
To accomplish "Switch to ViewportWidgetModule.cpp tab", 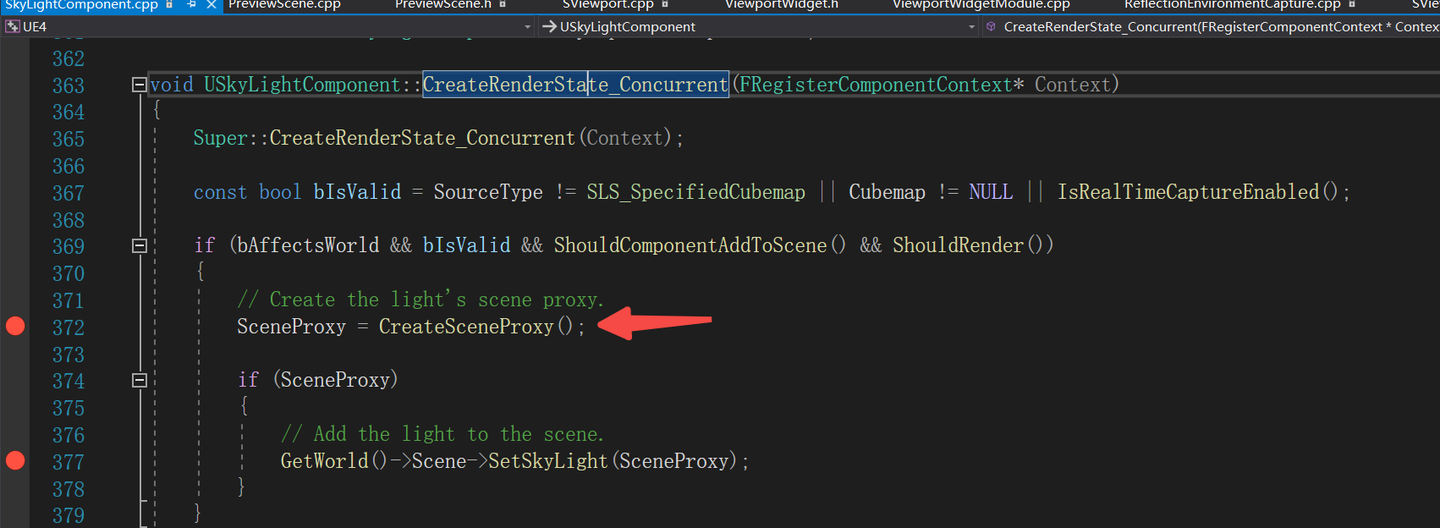I will [x=980, y=5].
